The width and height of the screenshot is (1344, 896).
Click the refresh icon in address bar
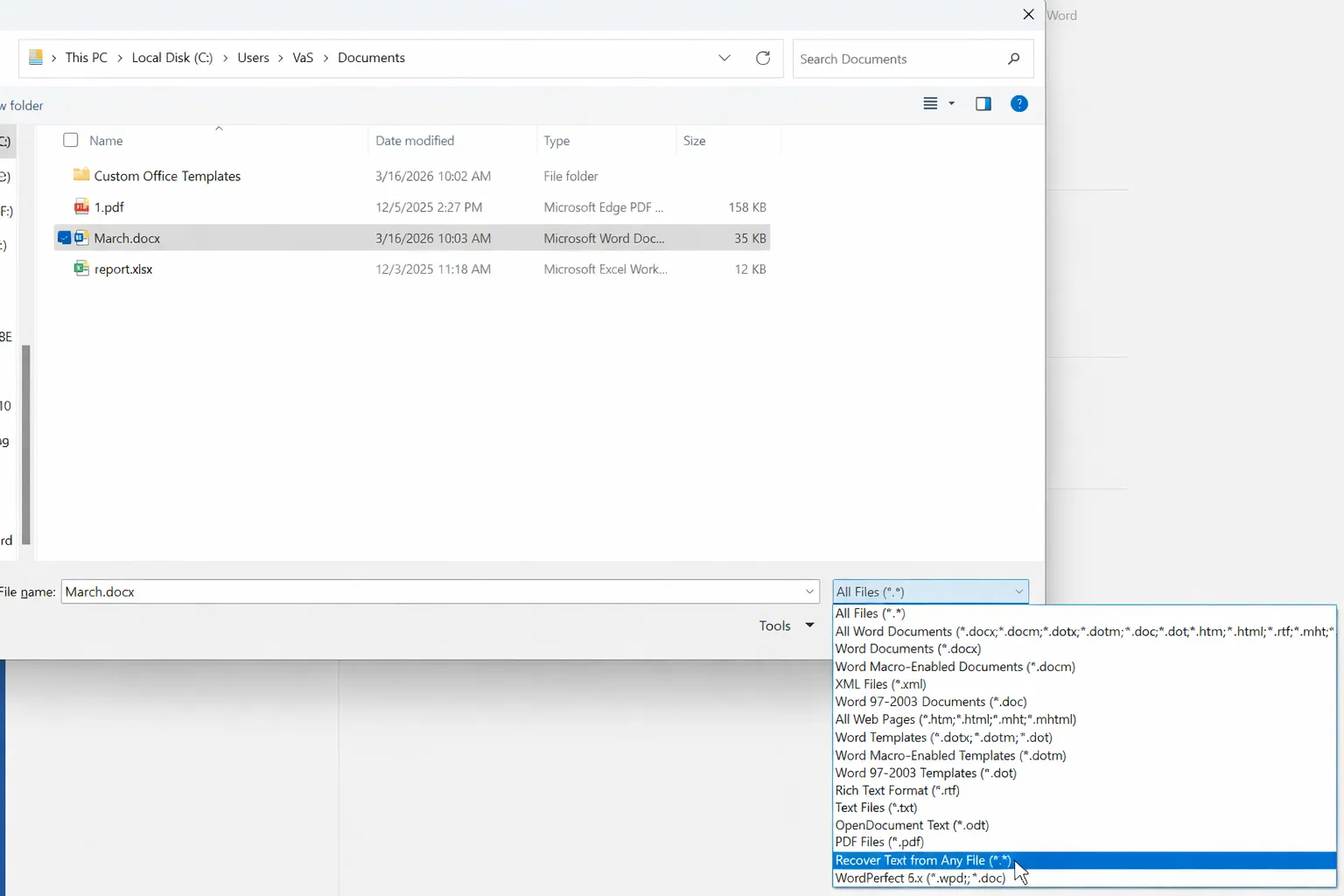pyautogui.click(x=763, y=58)
